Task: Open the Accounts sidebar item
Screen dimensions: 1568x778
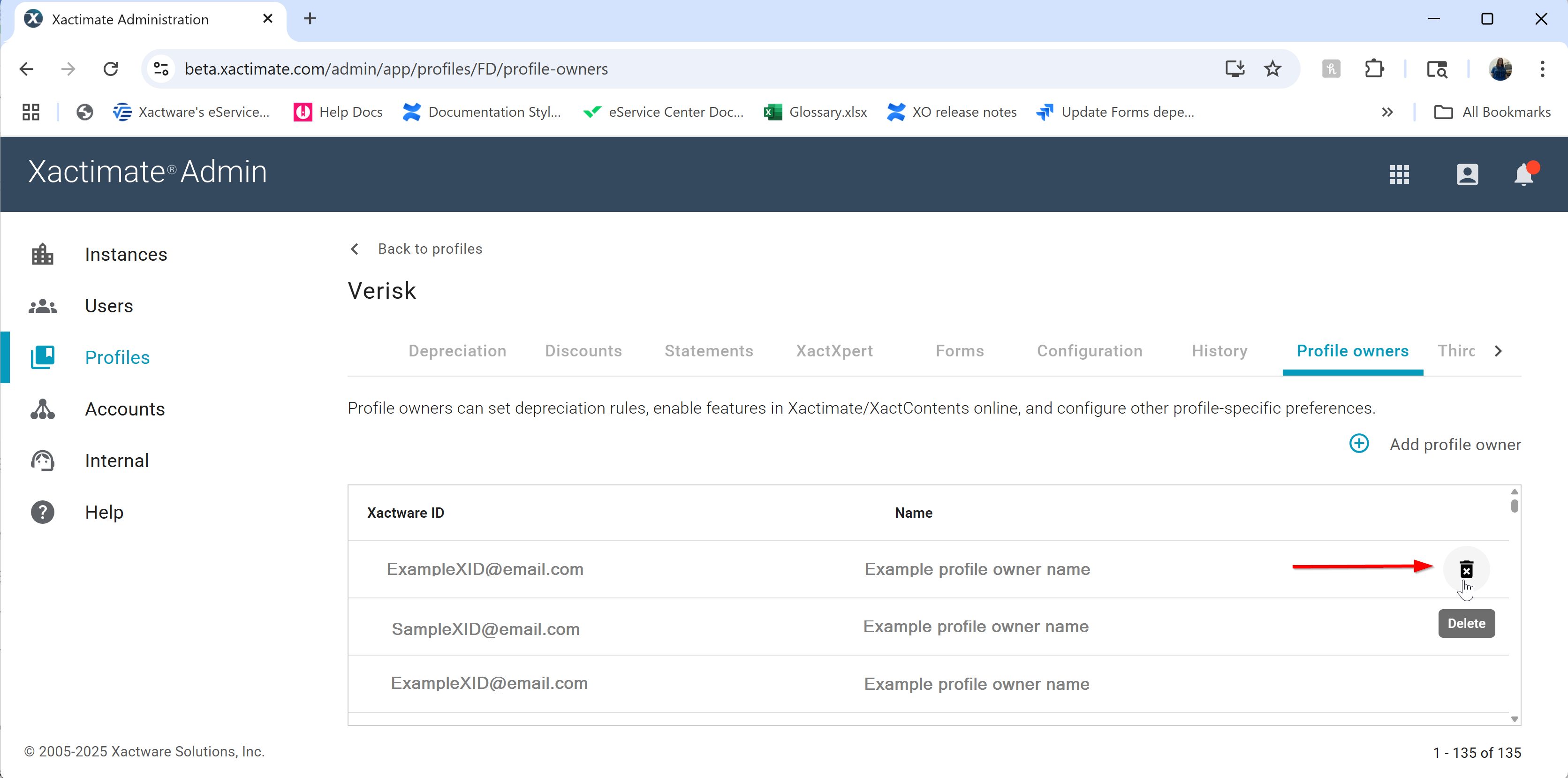Action: (x=125, y=409)
